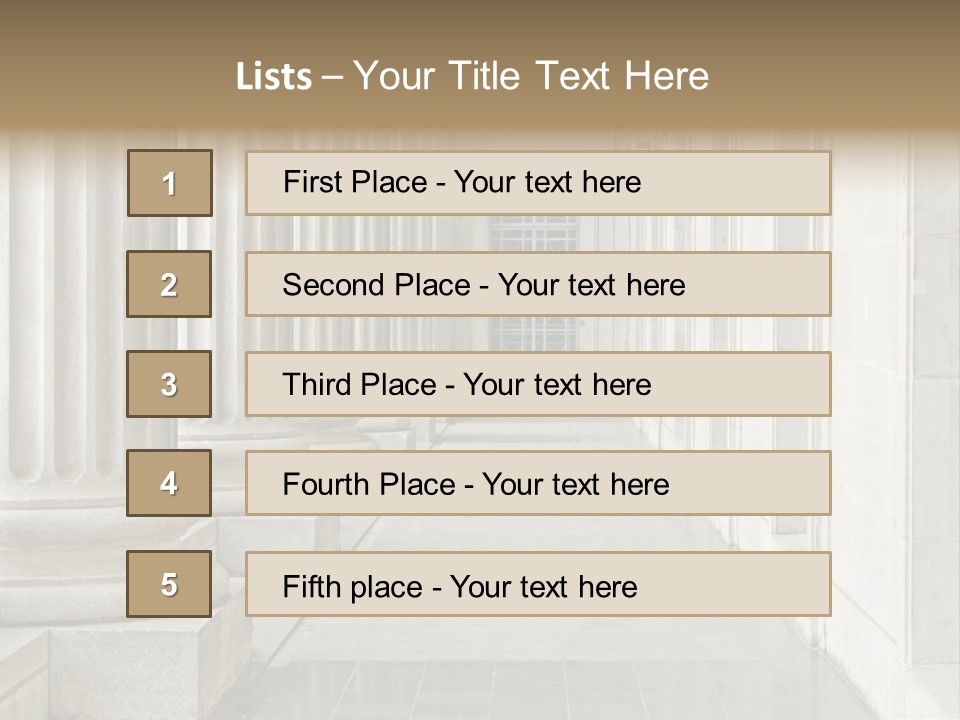Click the number 1 box
This screenshot has height=720, width=960.
170,183
